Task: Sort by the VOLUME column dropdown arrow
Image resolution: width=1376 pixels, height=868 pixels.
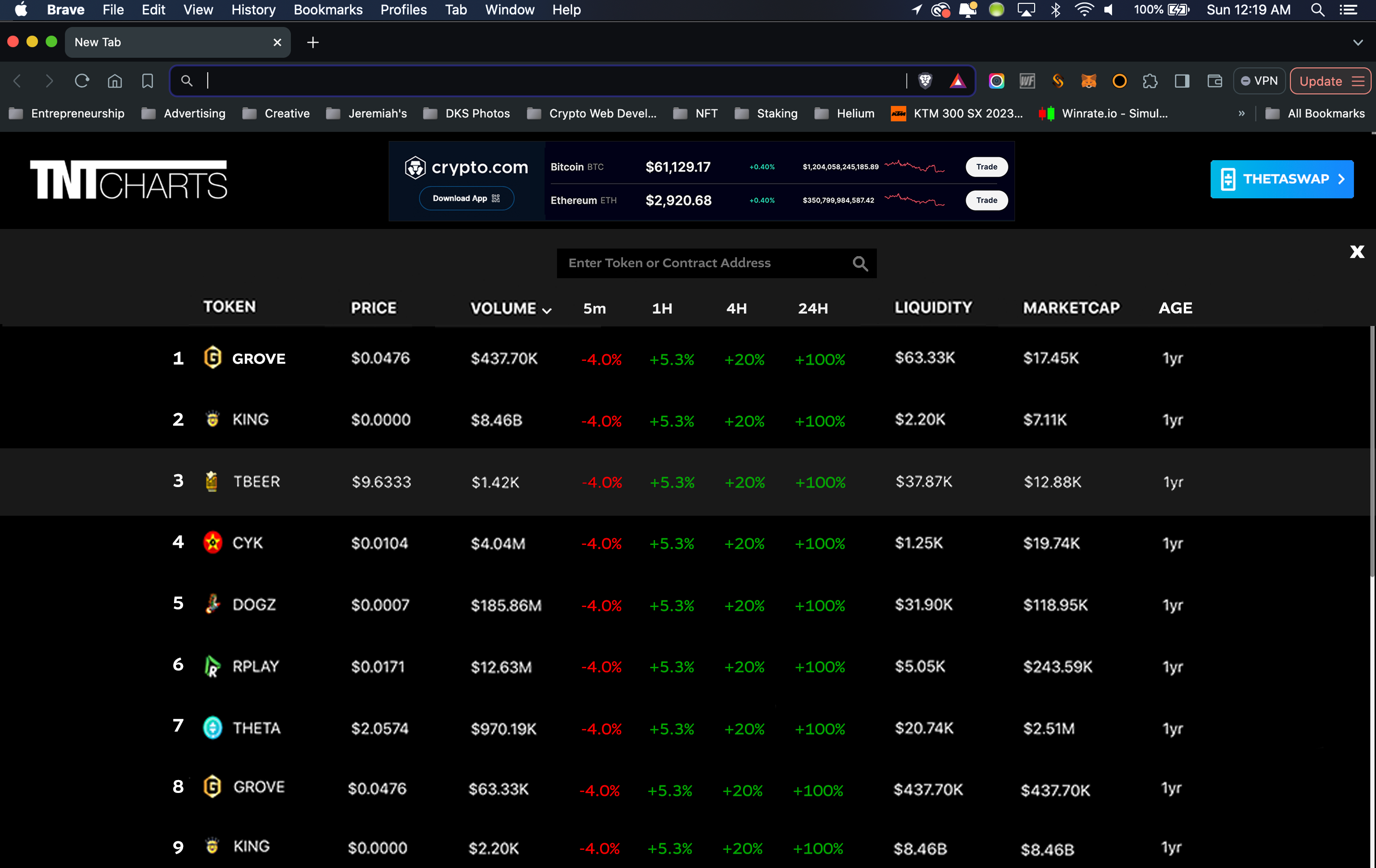Action: click(547, 310)
